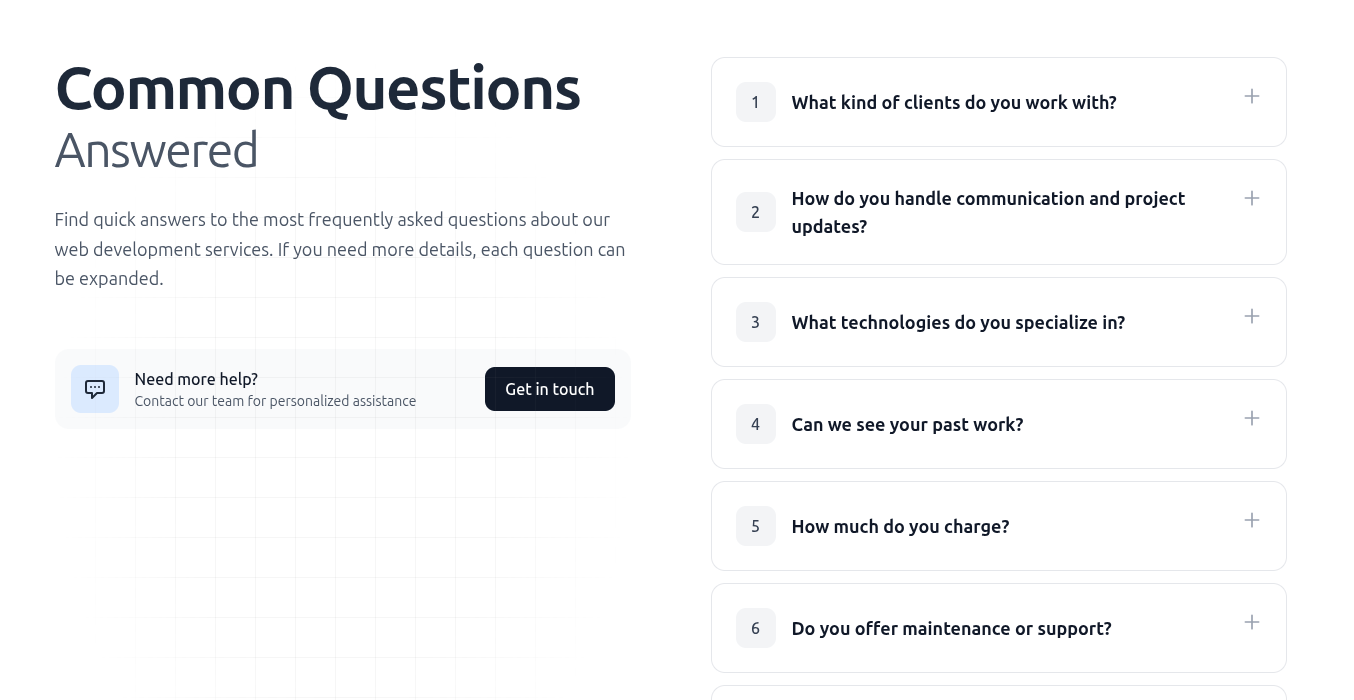Click the number 6 badge
Image resolution: width=1354 pixels, height=700 pixels.
pos(755,628)
